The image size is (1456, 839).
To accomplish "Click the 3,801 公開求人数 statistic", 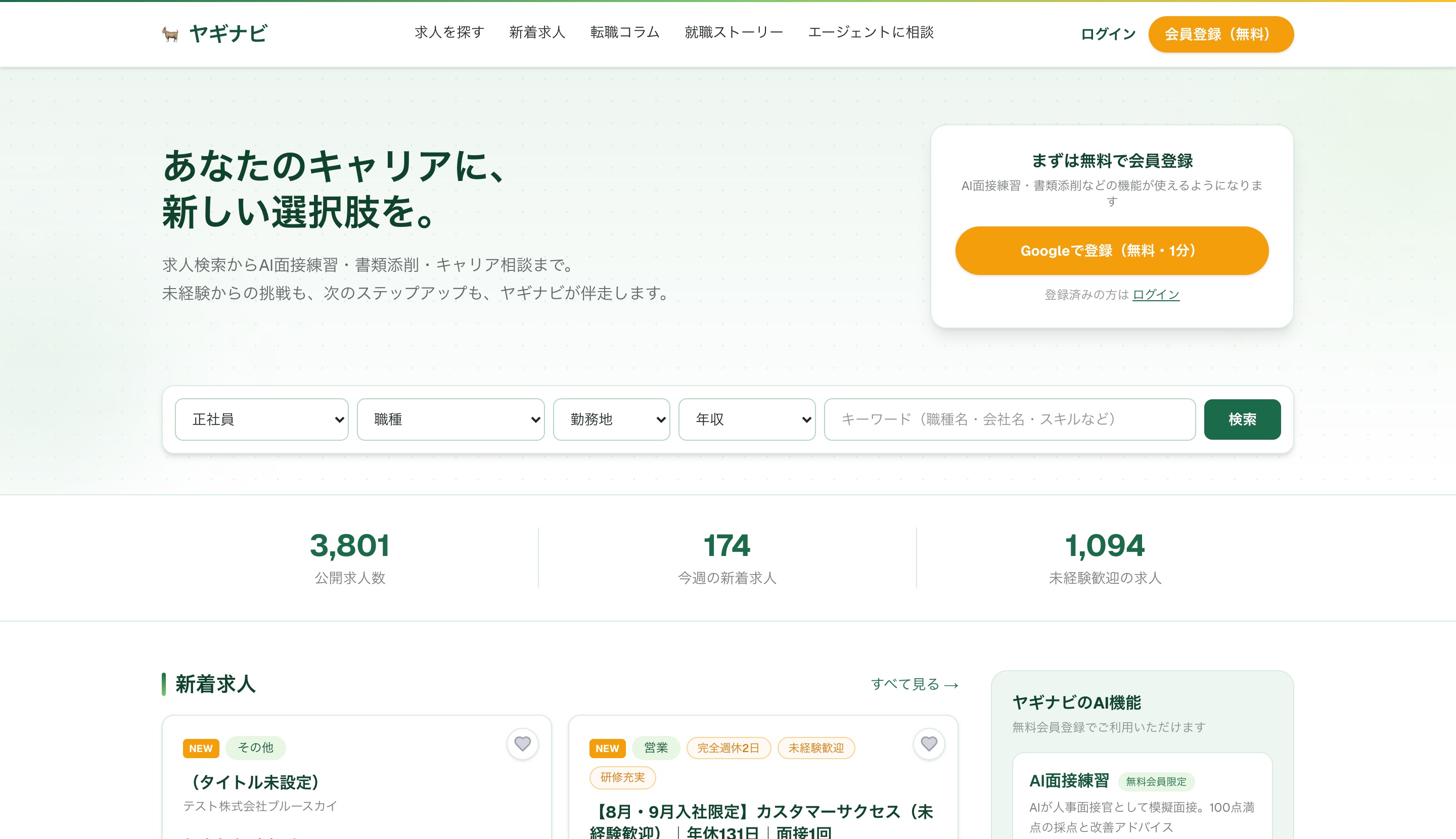I will click(x=349, y=558).
